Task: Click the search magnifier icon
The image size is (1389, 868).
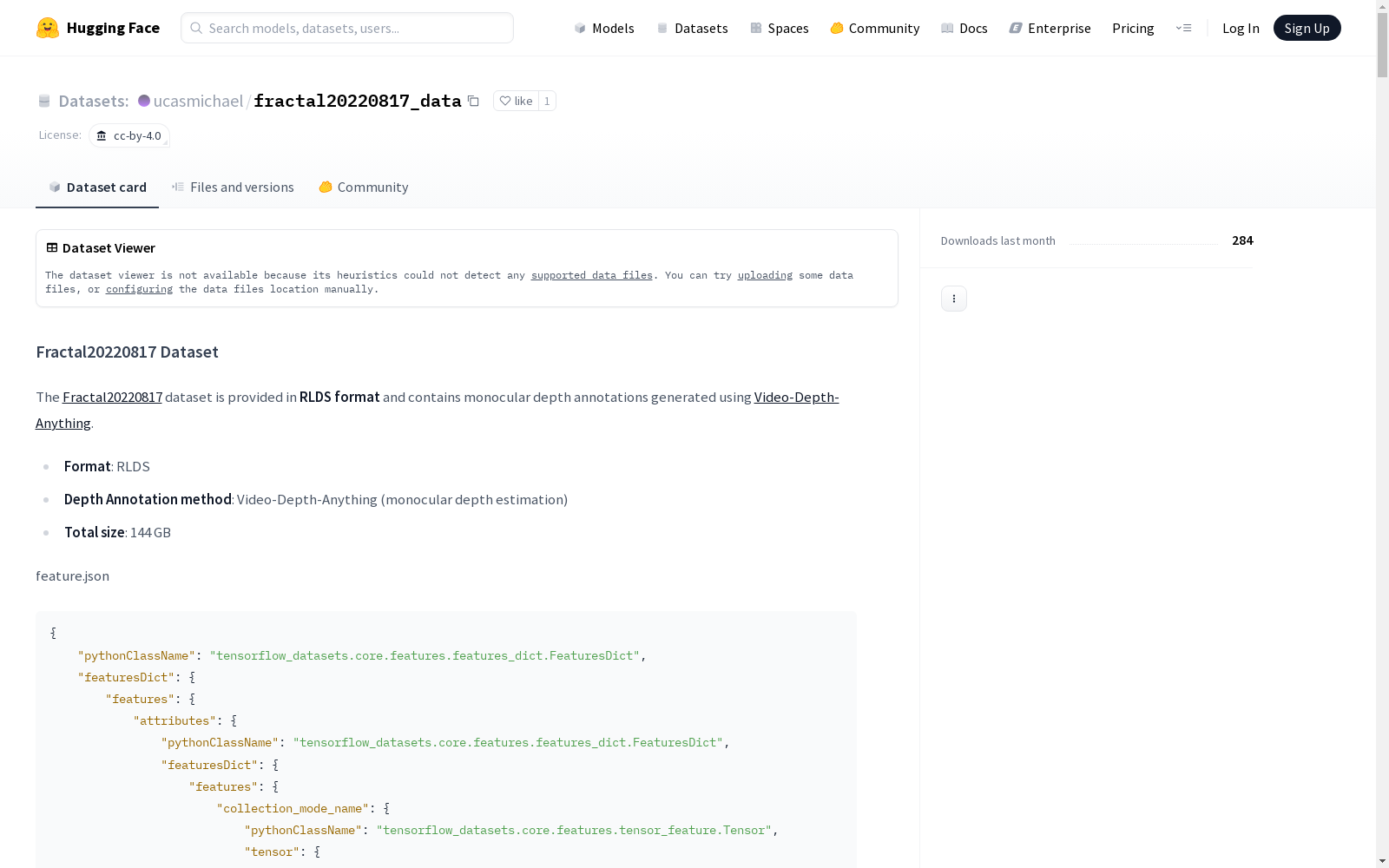Action: (x=196, y=28)
